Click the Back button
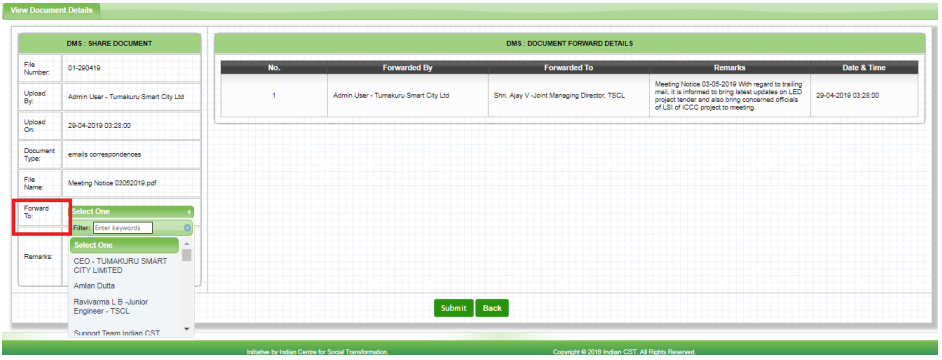 [492, 308]
